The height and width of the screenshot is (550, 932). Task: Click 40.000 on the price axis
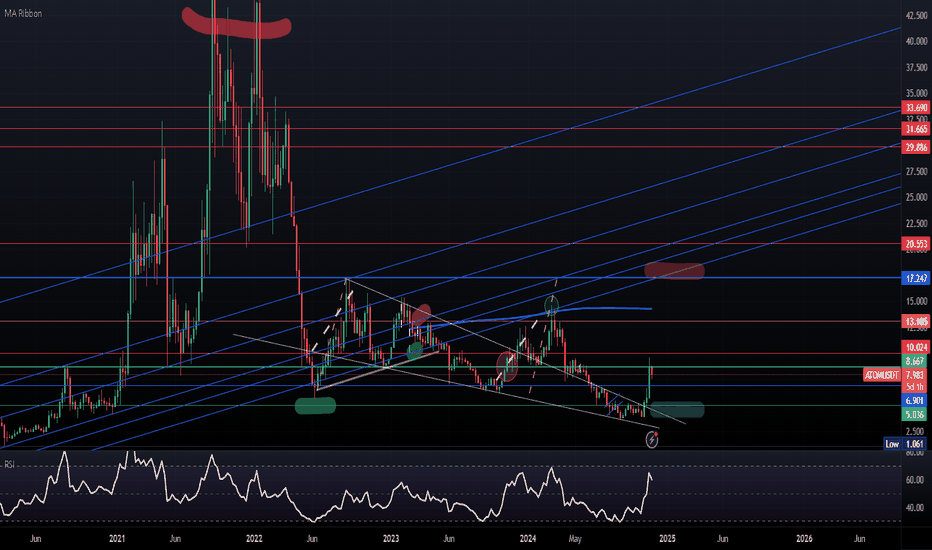coord(916,41)
